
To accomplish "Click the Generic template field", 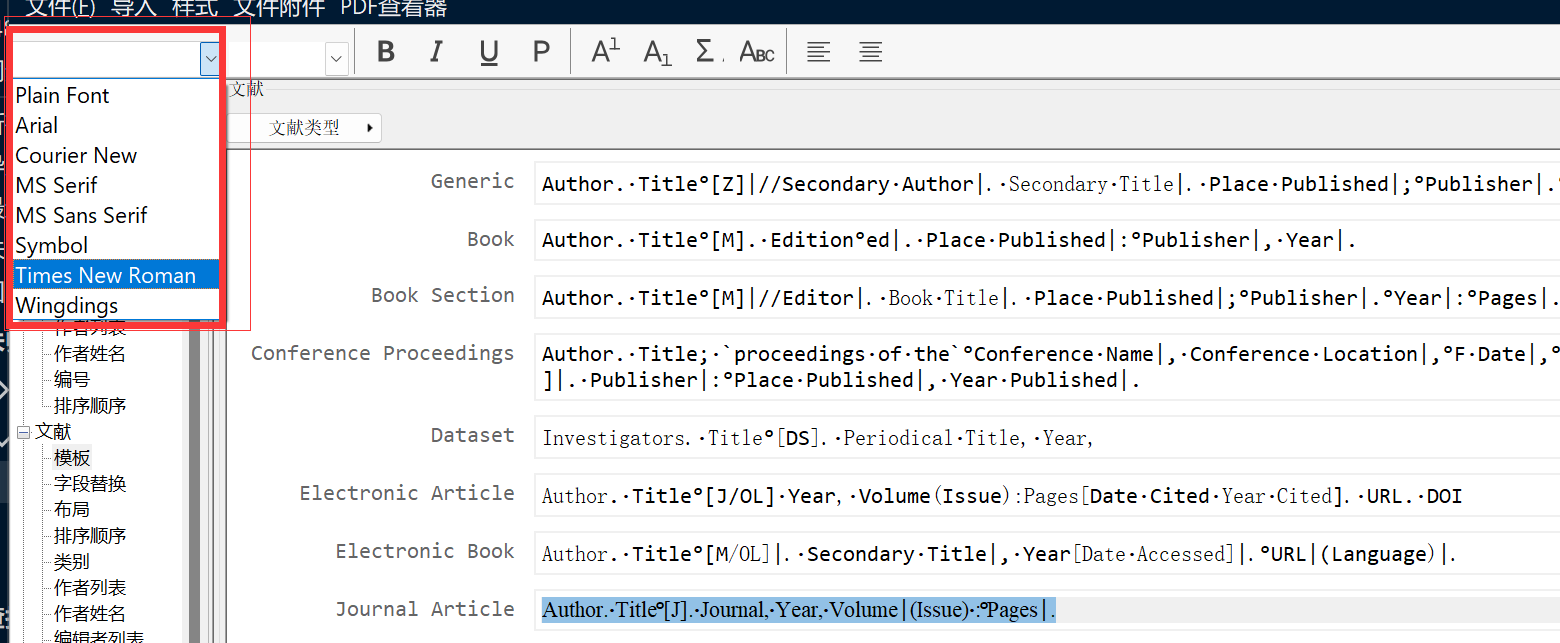I will coord(1047,184).
